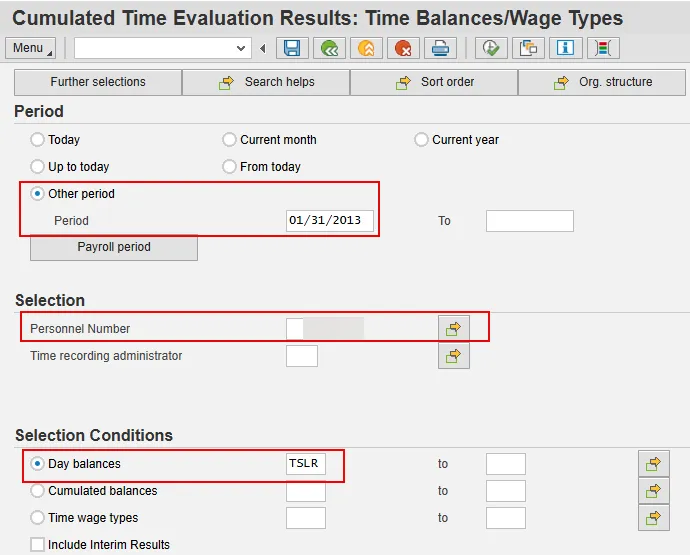Click the Personnel Number input field
690x555 pixels.
325,328
